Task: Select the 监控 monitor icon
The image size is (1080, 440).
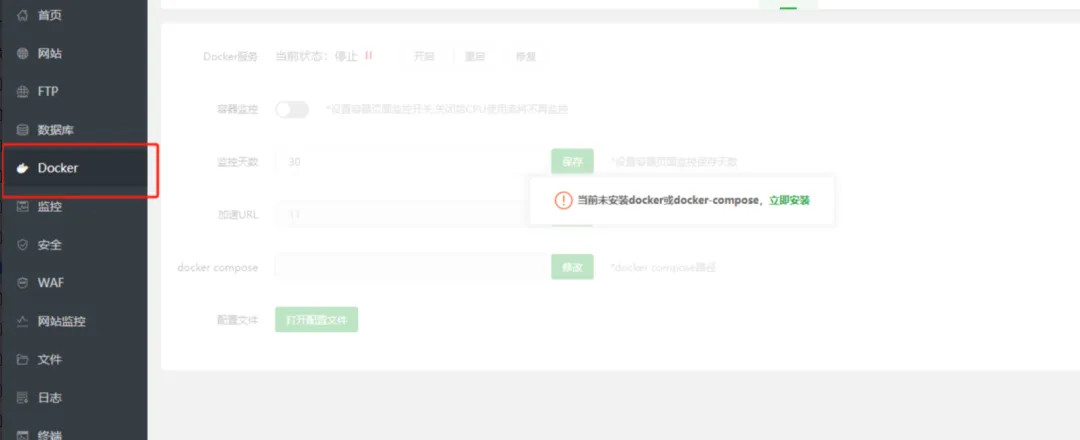Action: click(x=23, y=206)
